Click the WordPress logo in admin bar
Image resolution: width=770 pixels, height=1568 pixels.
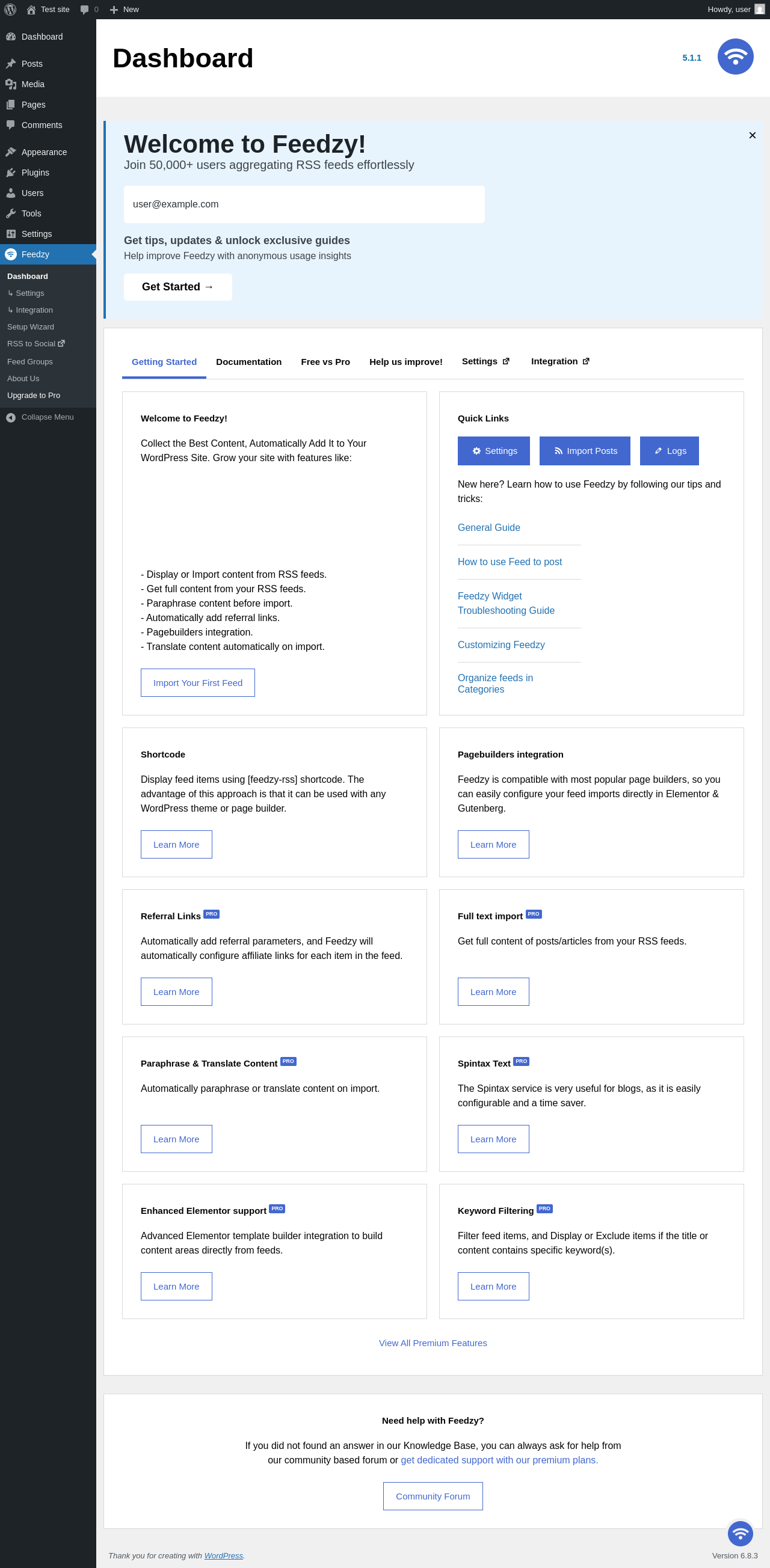click(10, 10)
